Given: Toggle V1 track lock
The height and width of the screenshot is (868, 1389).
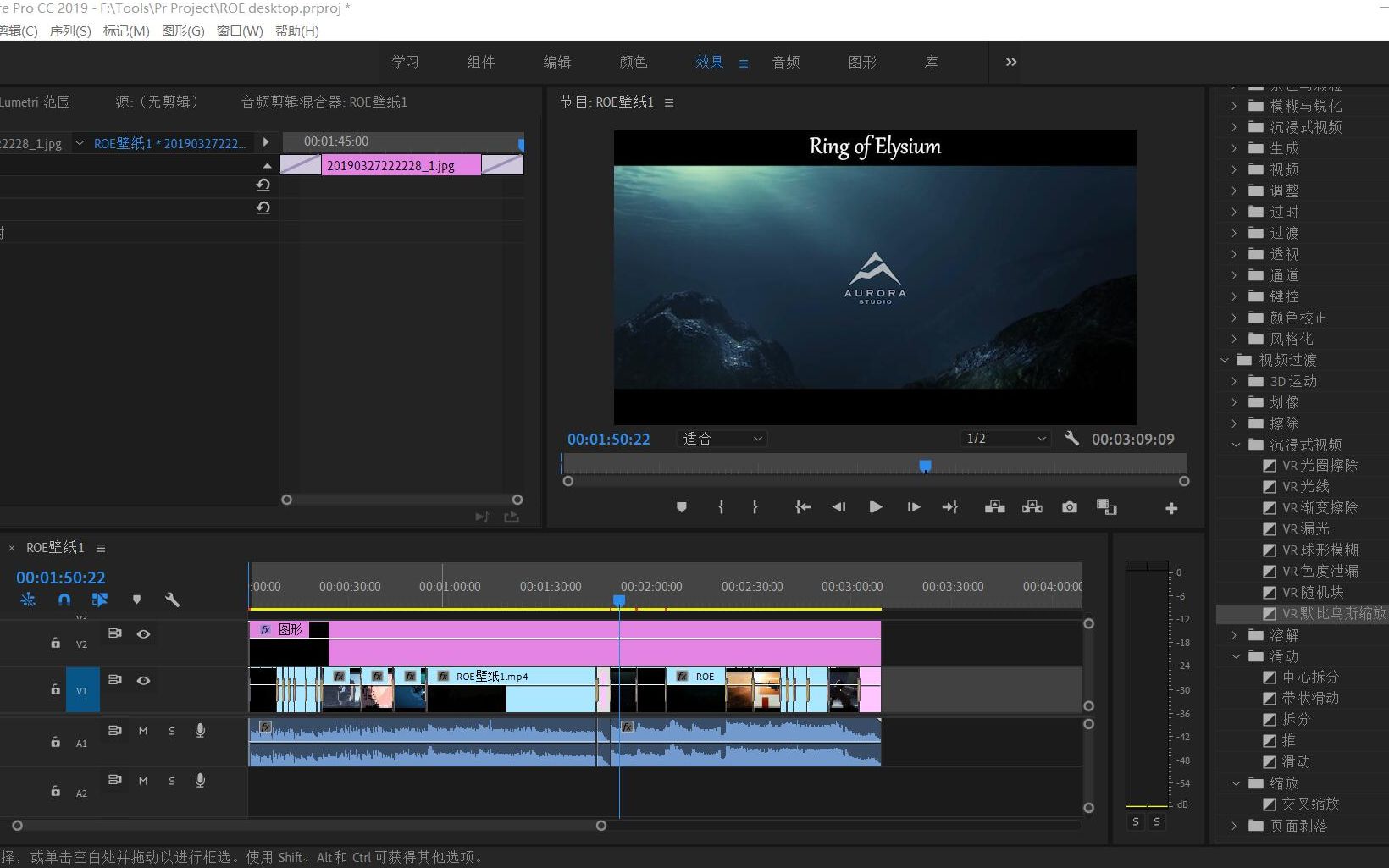Looking at the screenshot, I should [55, 689].
